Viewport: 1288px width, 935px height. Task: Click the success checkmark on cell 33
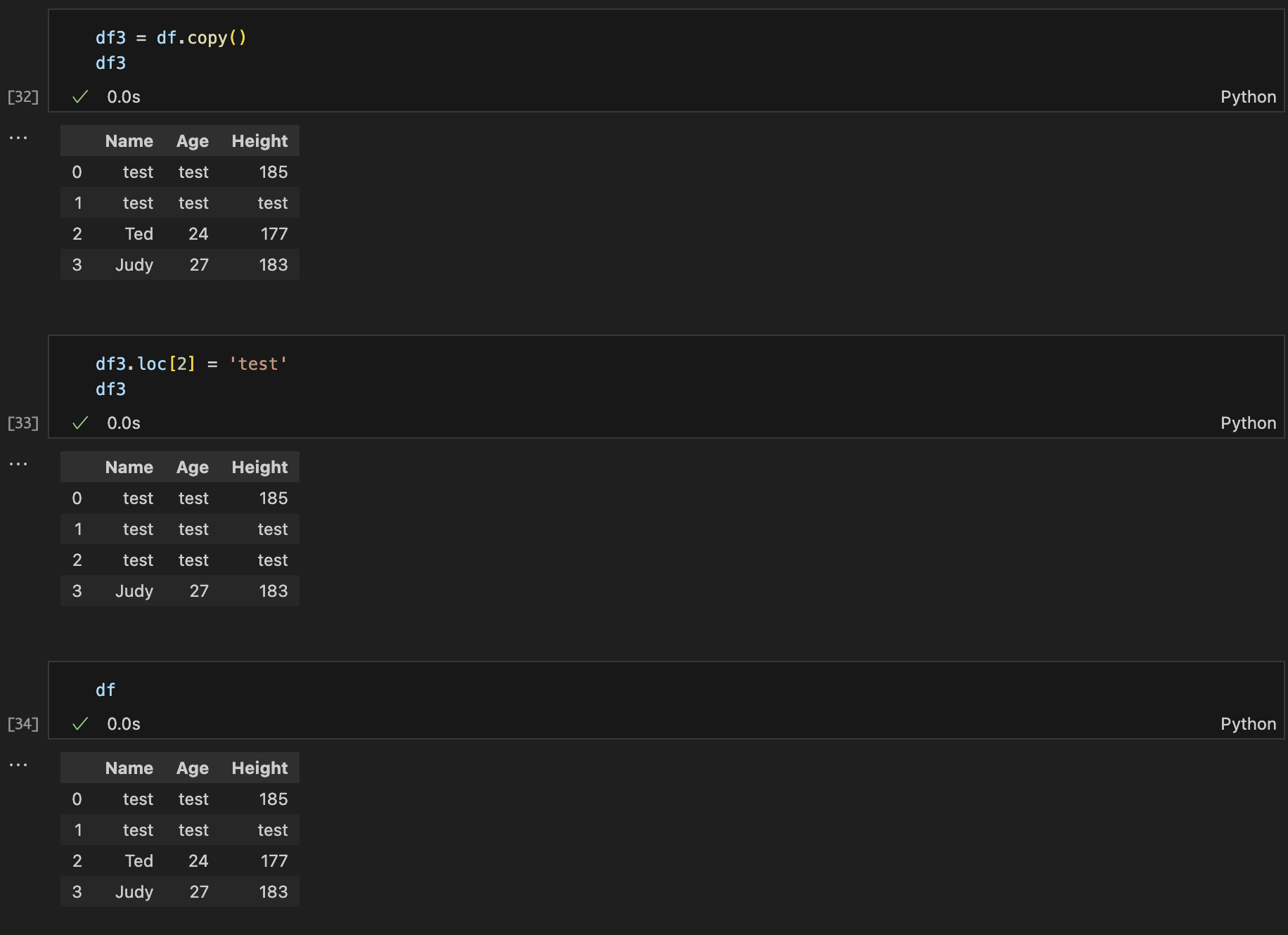tap(80, 423)
